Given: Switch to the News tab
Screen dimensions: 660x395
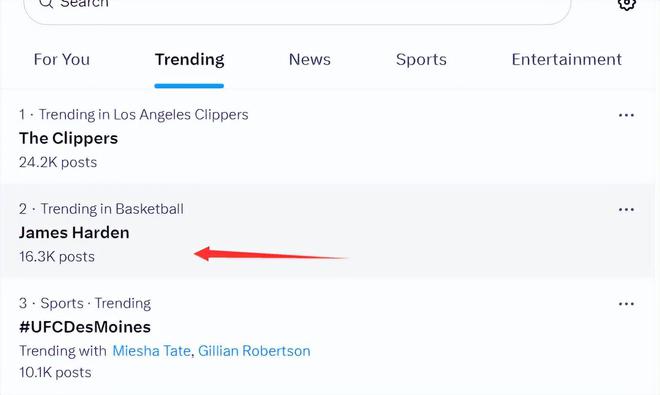Looking at the screenshot, I should tap(310, 59).
